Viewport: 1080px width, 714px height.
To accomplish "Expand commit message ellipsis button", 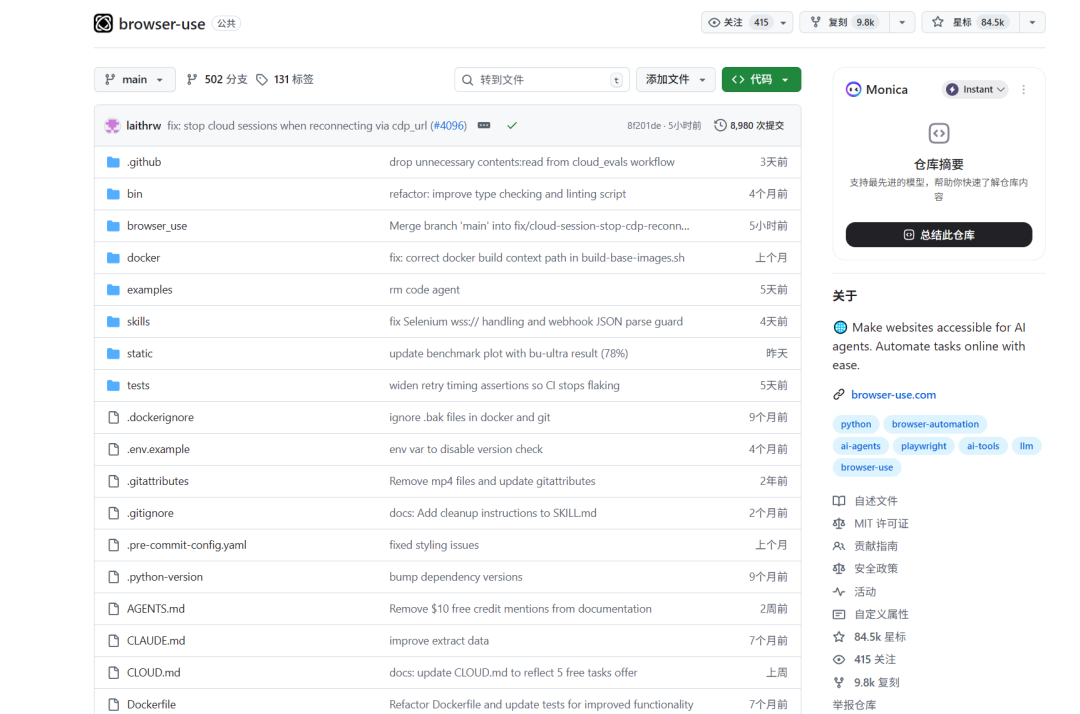I will (x=484, y=126).
